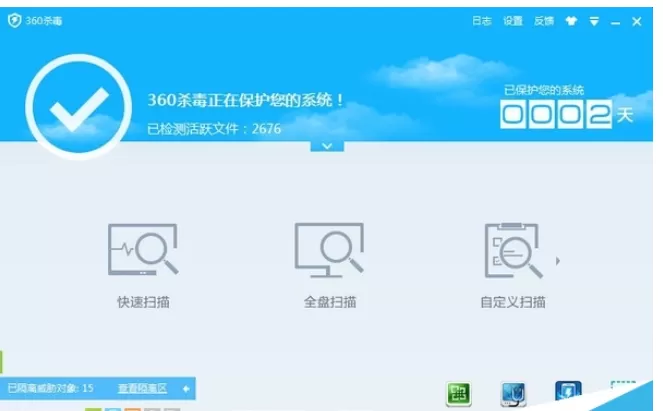Click the 查看隔离区 view quarantine link

142,388
